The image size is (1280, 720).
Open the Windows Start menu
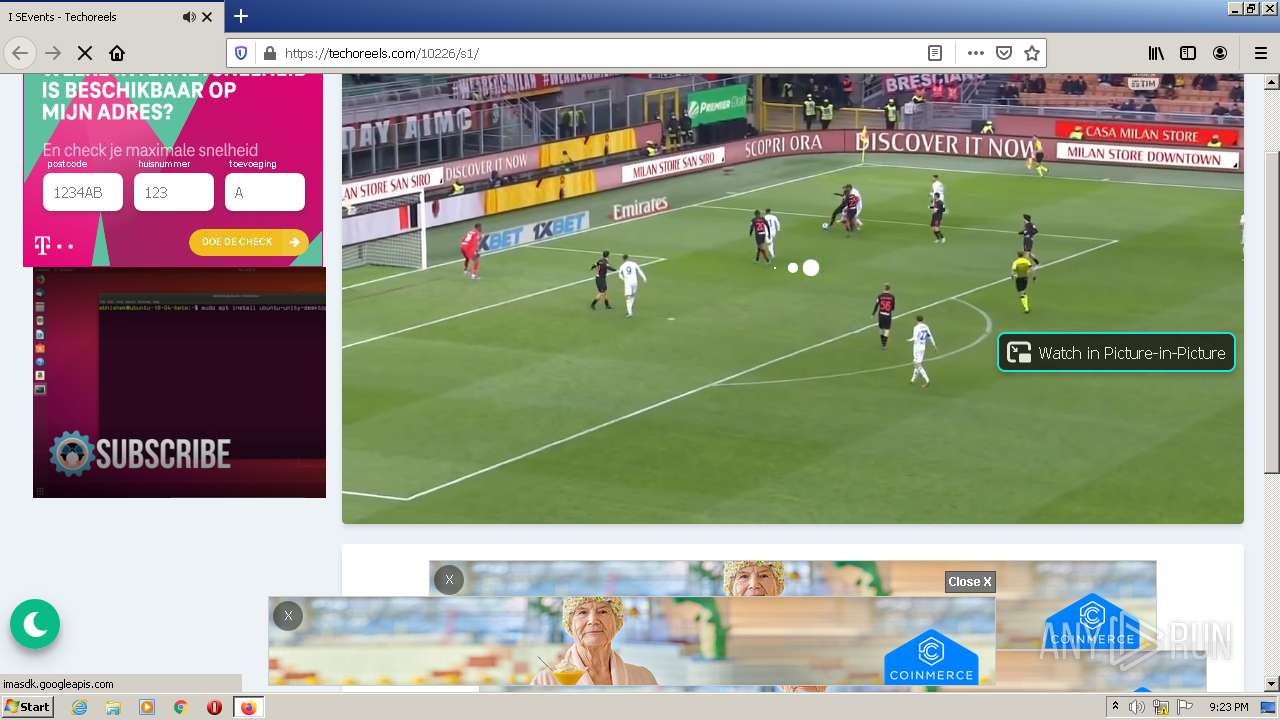click(27, 707)
